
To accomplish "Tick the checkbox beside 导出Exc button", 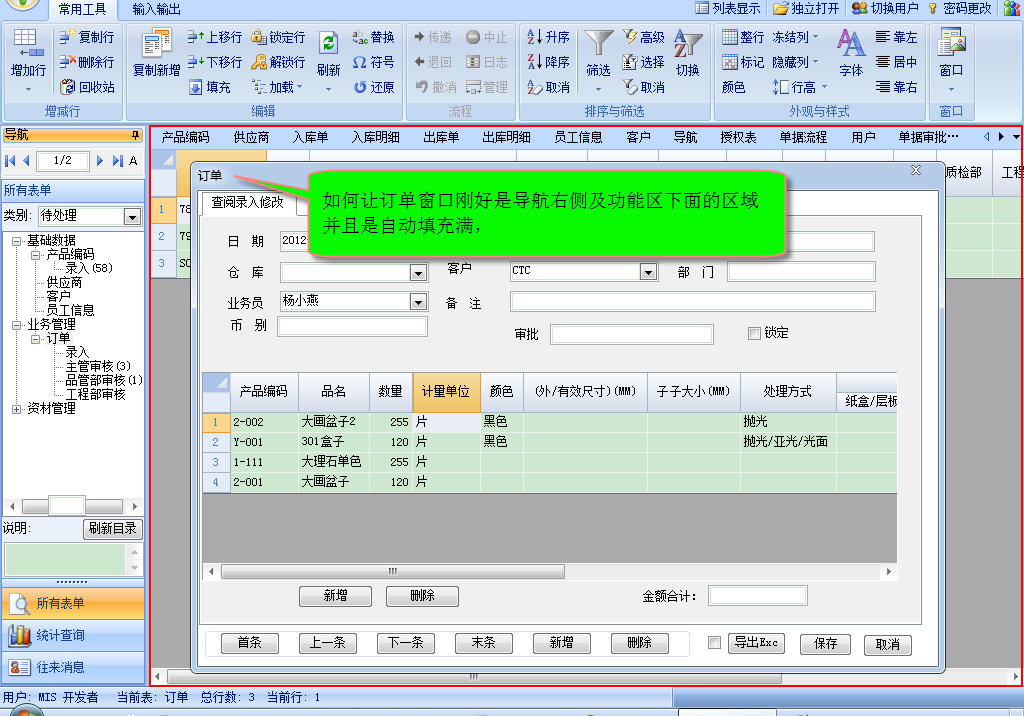I will (714, 643).
